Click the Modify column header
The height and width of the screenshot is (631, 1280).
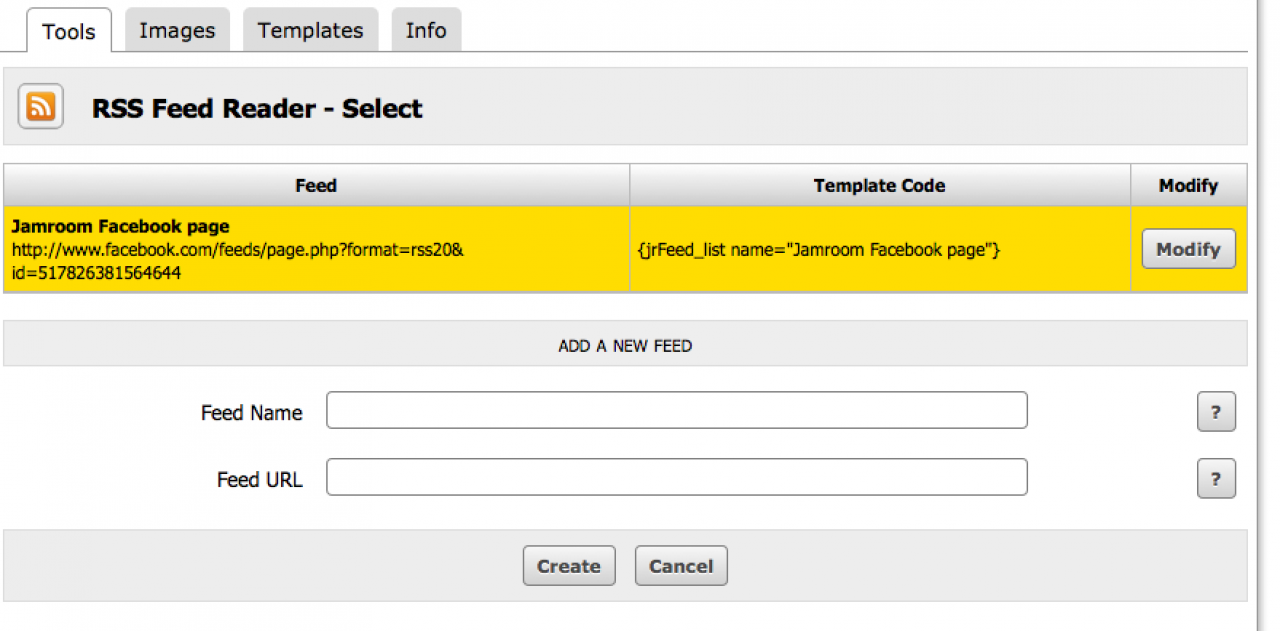1188,186
